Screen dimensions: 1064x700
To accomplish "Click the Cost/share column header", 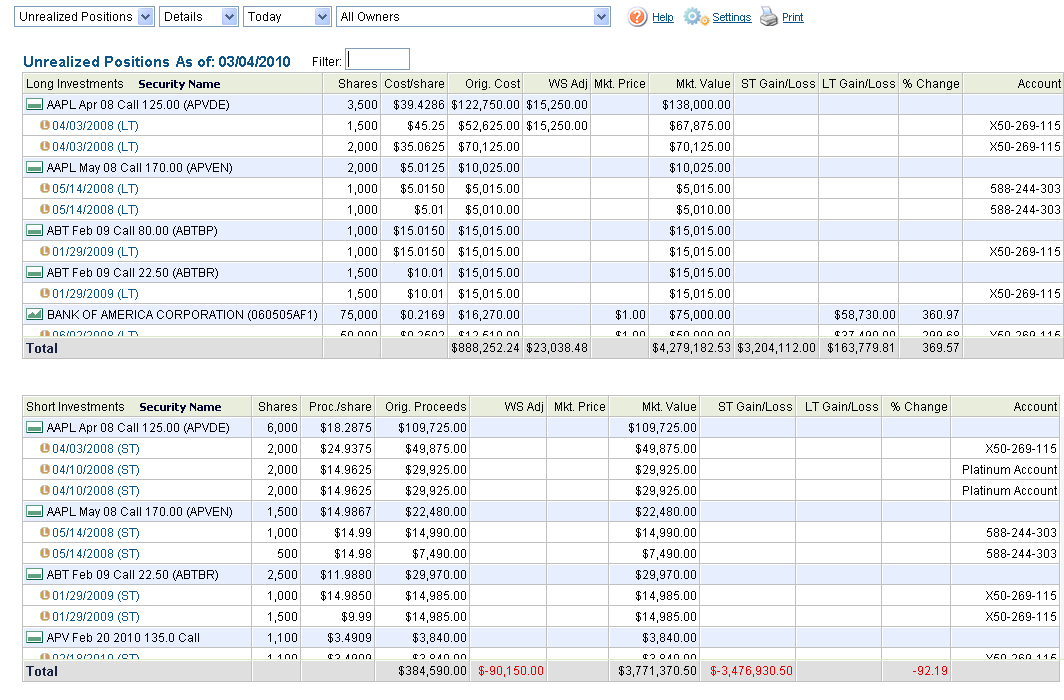I will 414,83.
